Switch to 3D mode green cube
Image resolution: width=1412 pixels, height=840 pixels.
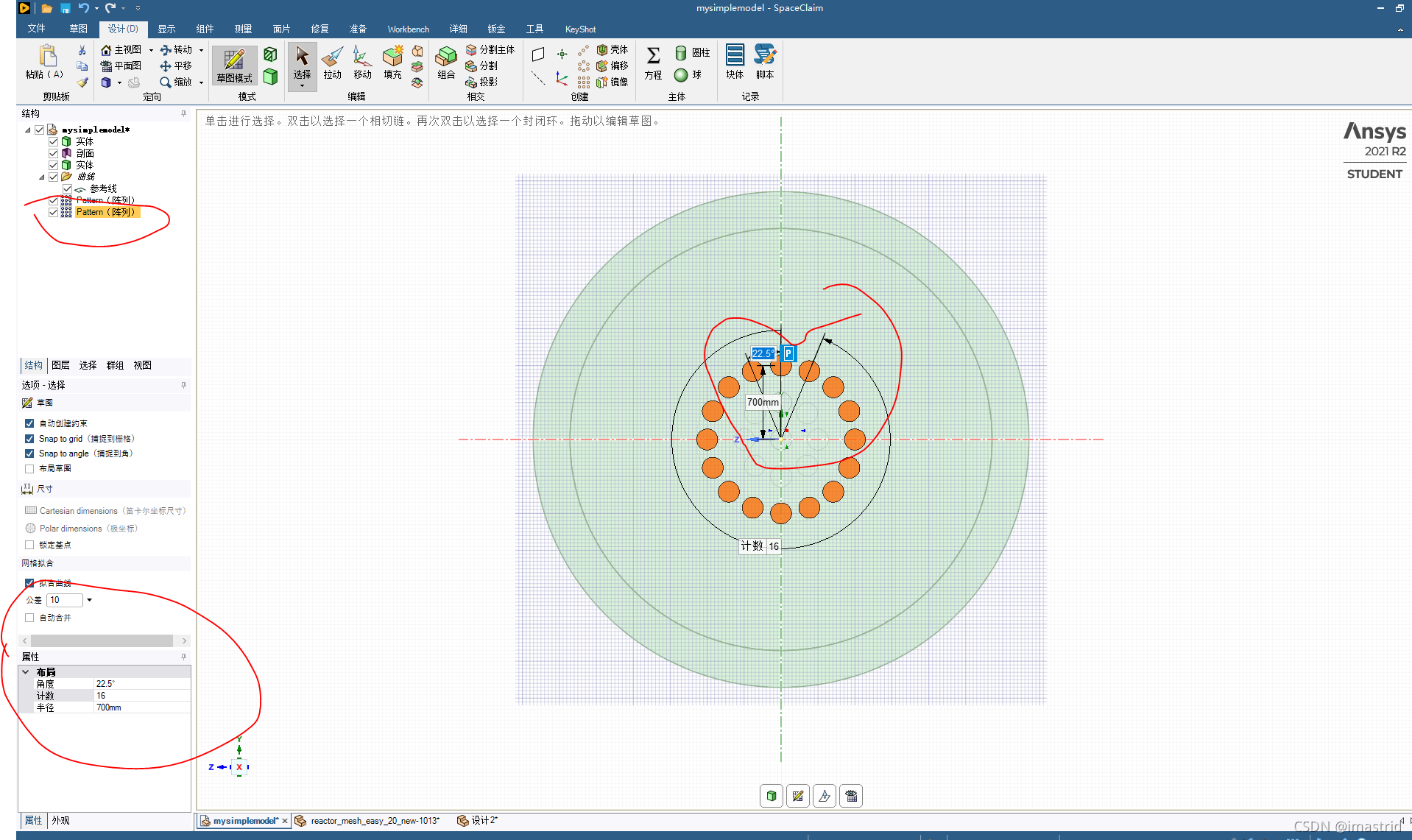[x=270, y=76]
